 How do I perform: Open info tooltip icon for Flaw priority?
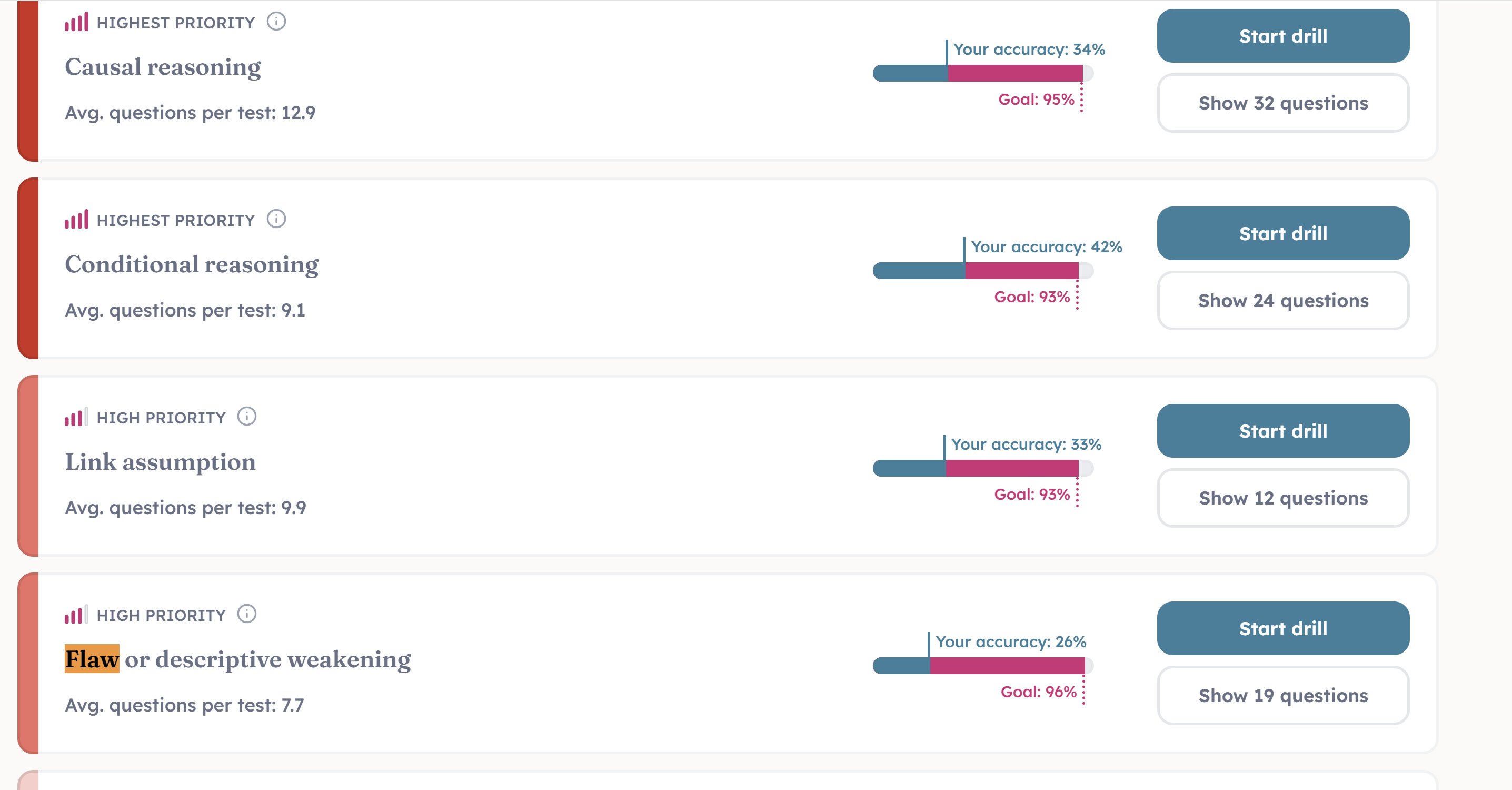tap(246, 615)
